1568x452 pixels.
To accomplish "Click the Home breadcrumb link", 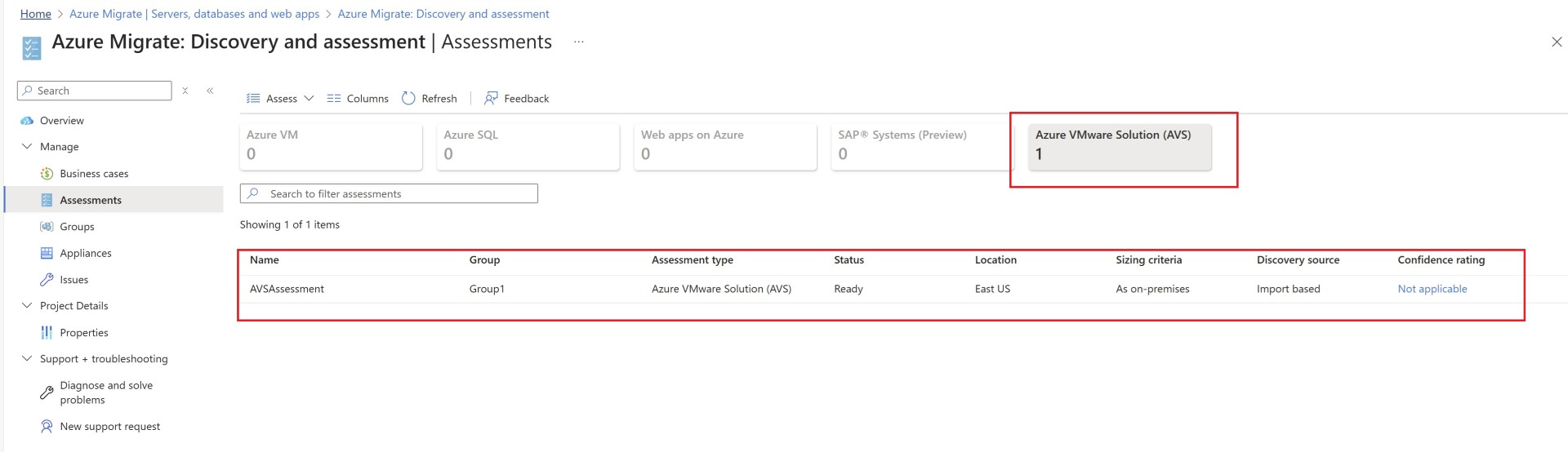I will (36, 14).
